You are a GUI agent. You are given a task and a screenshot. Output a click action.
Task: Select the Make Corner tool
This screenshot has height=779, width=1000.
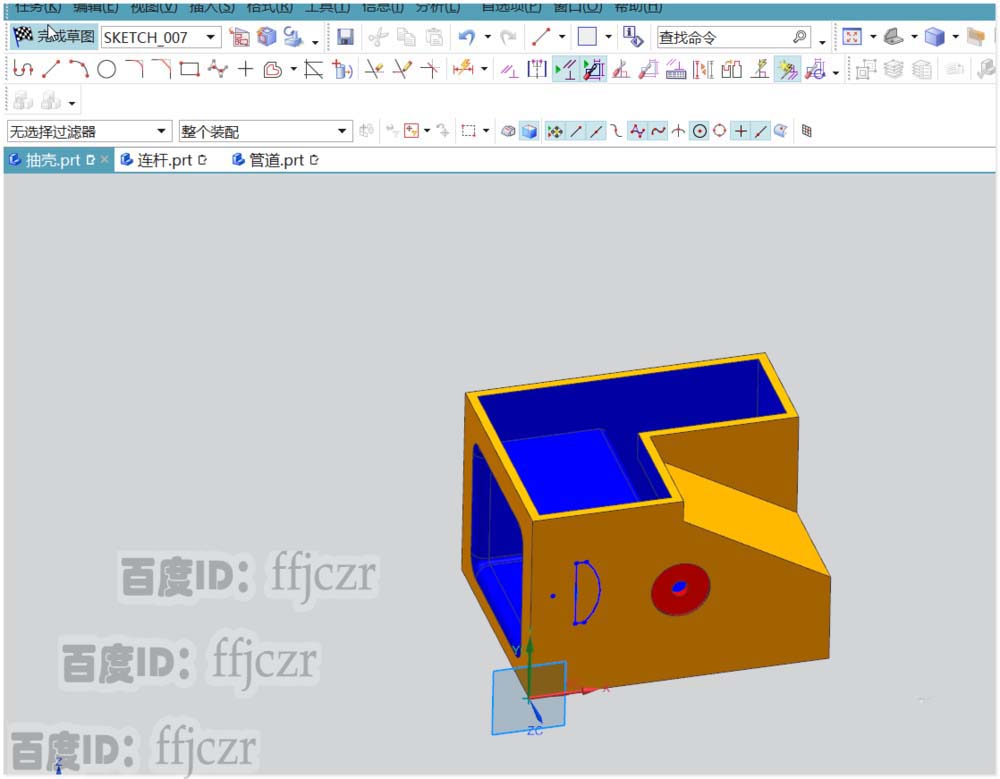click(430, 69)
